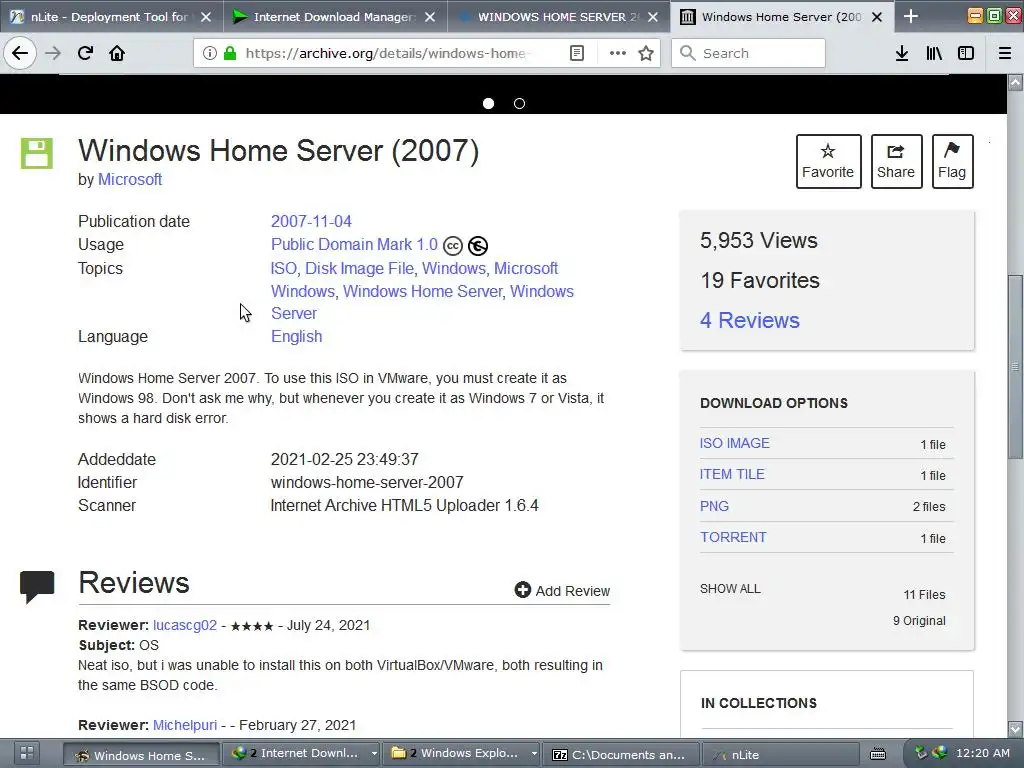Screen dimensions: 1024x768
Task: Download the ISO IMAGE option
Action: pos(735,443)
